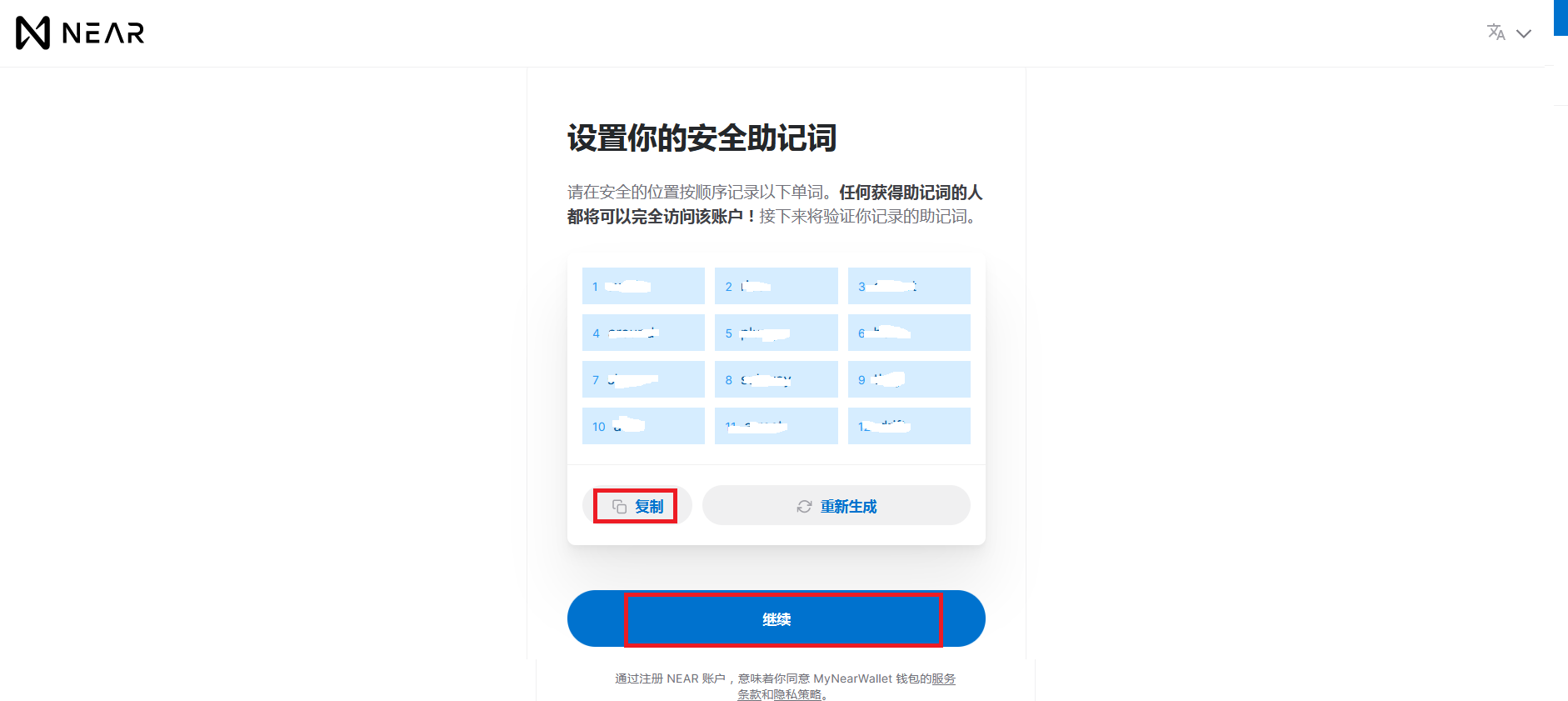Click the NEAR logo icon
This screenshot has width=1568, height=701.
click(33, 33)
